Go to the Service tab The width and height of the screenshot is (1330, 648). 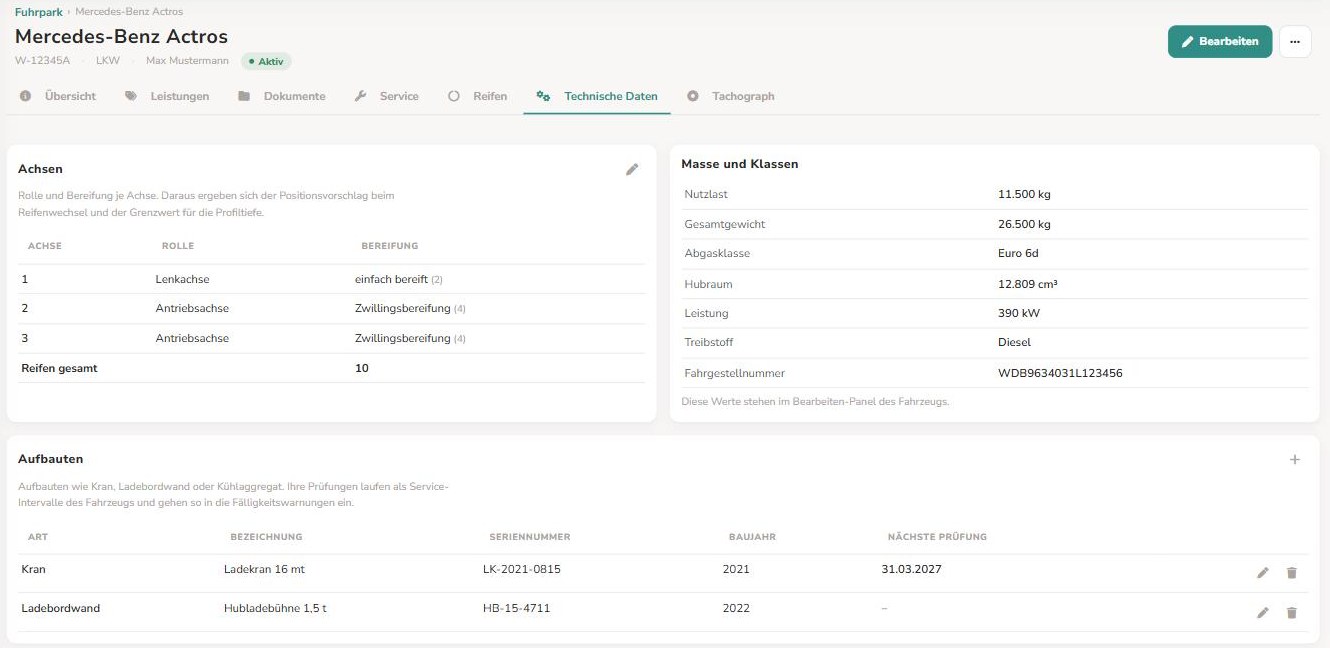(x=387, y=96)
